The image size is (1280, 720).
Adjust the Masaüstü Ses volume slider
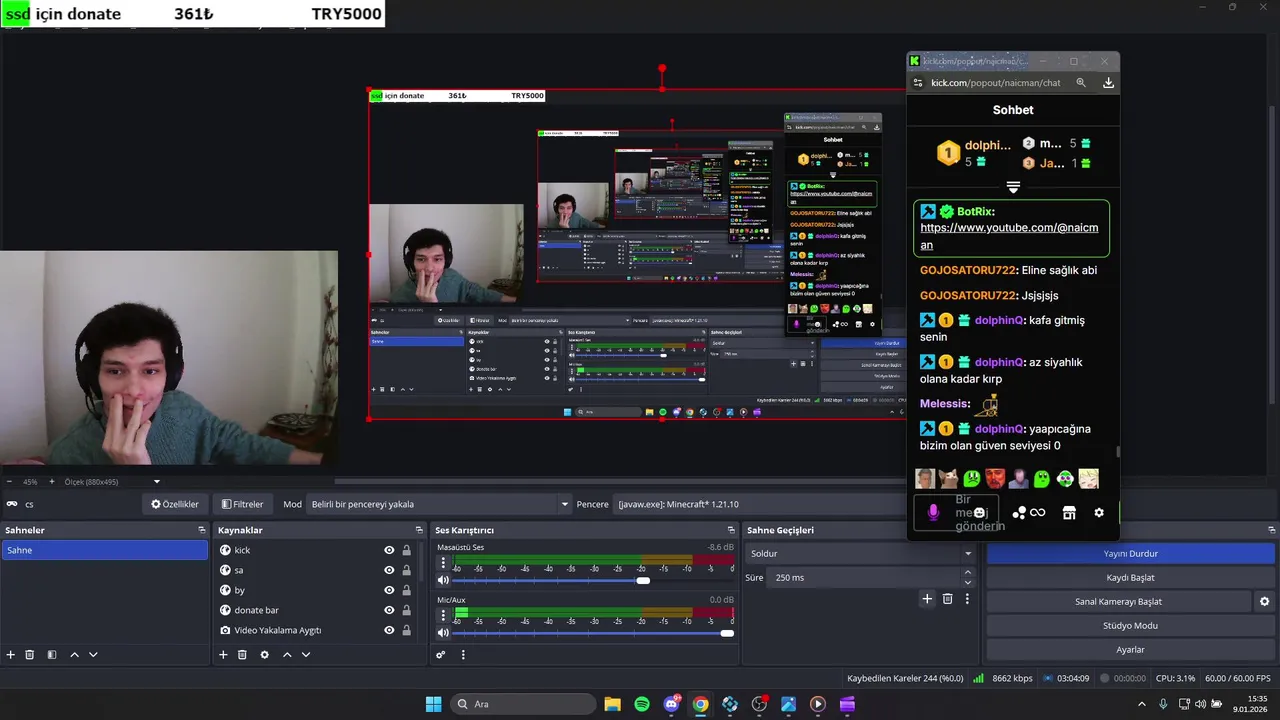594,580
